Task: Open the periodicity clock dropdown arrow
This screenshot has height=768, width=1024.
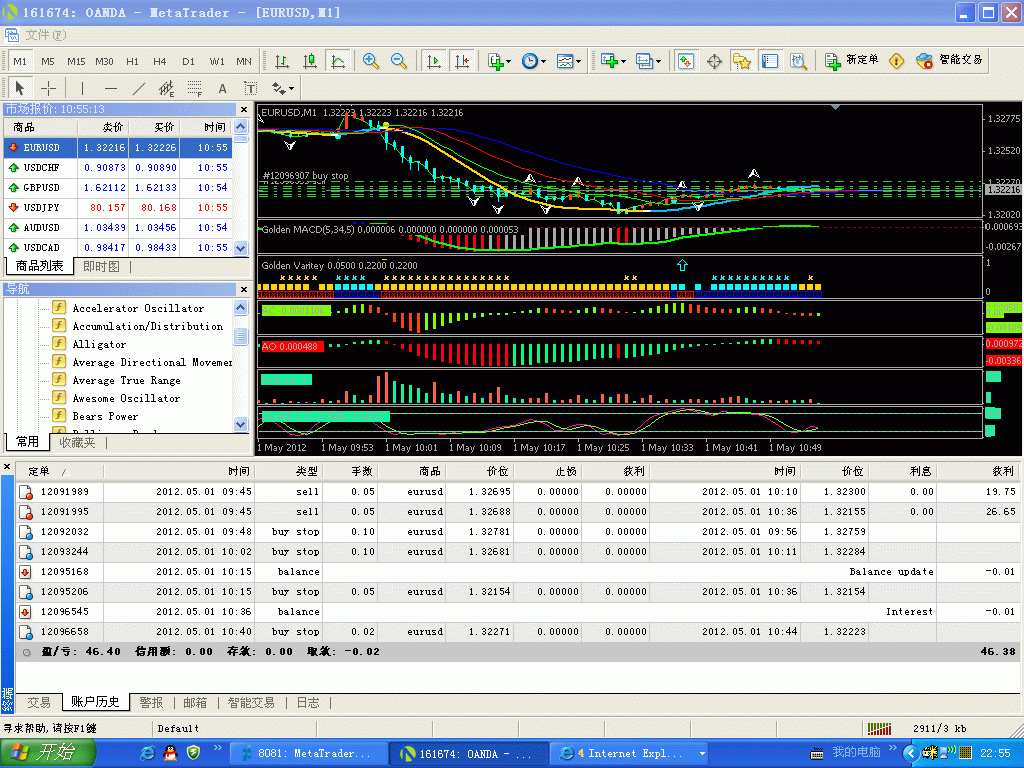Action: pos(543,62)
